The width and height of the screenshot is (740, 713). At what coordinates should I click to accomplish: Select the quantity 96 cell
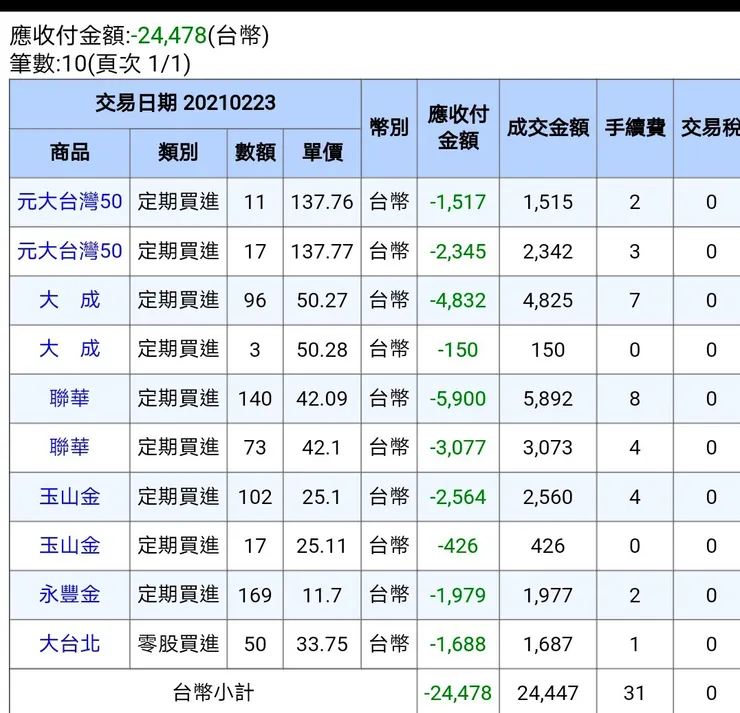tap(255, 301)
